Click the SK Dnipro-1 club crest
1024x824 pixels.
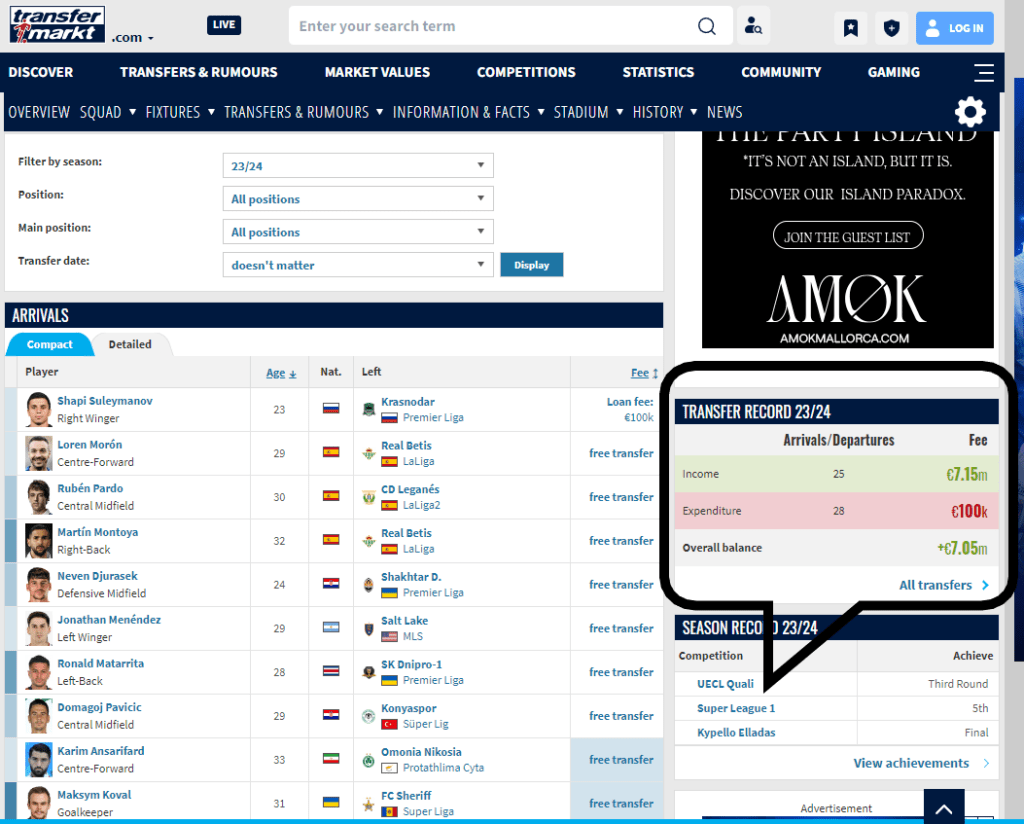pyautogui.click(x=369, y=673)
